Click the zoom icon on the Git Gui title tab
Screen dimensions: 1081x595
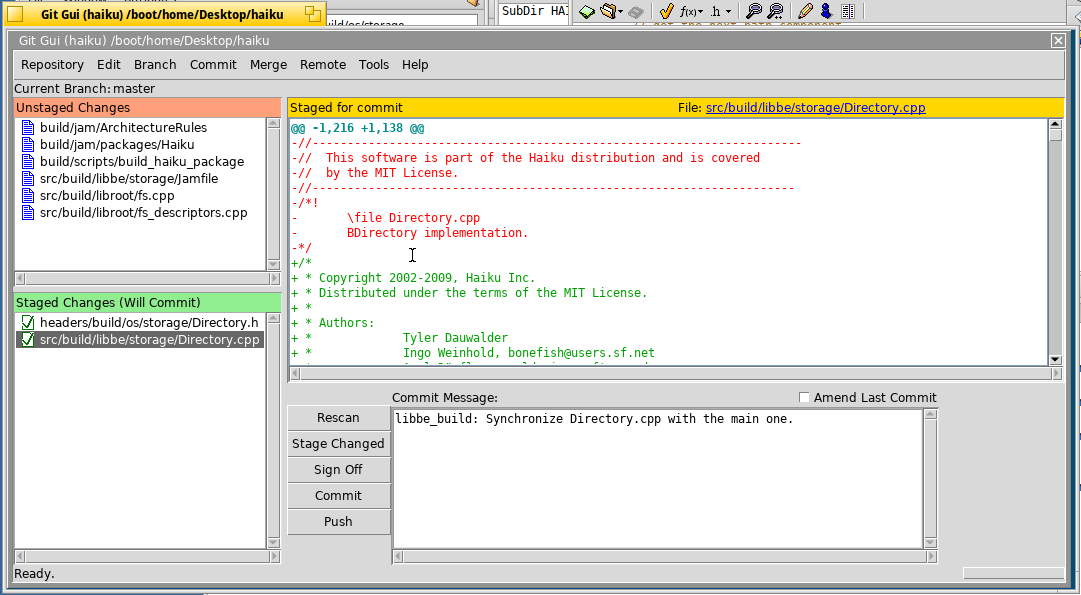pos(313,14)
